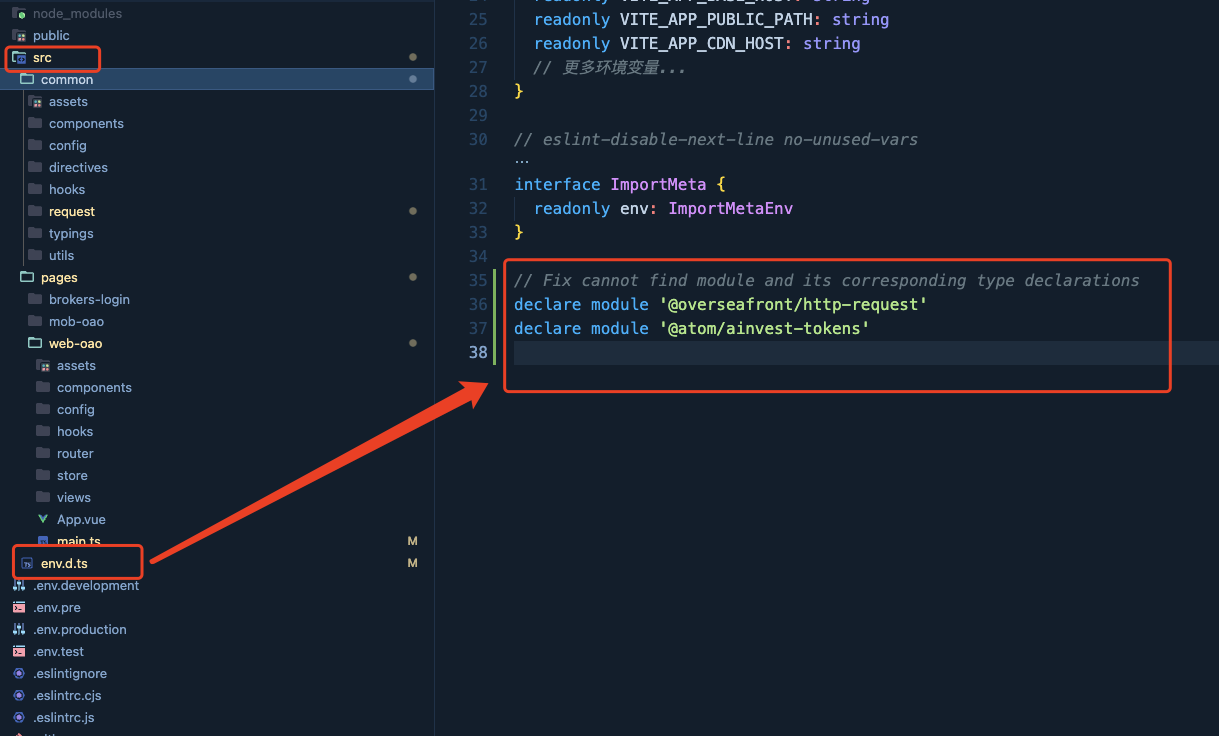Open the .eslintrc.js file

click(64, 717)
